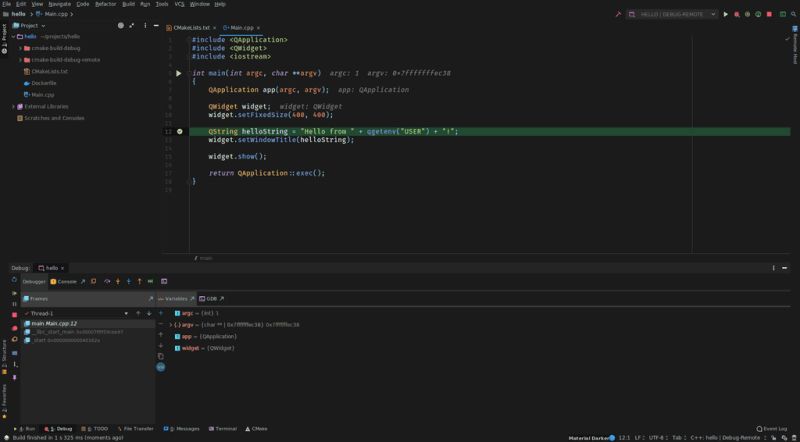Open the Thread-1 thread selector dropdown

(x=77, y=313)
